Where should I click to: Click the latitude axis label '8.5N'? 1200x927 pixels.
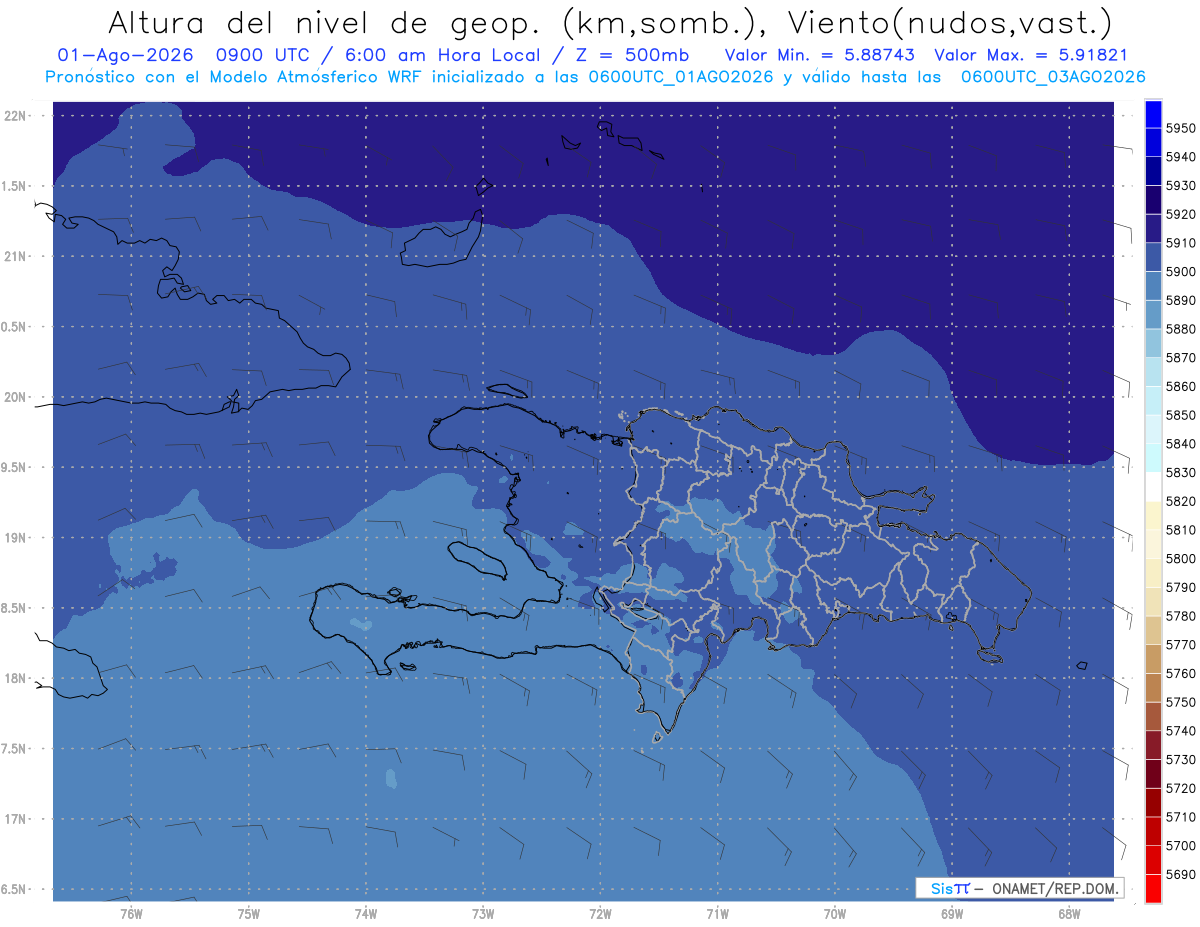[14, 608]
